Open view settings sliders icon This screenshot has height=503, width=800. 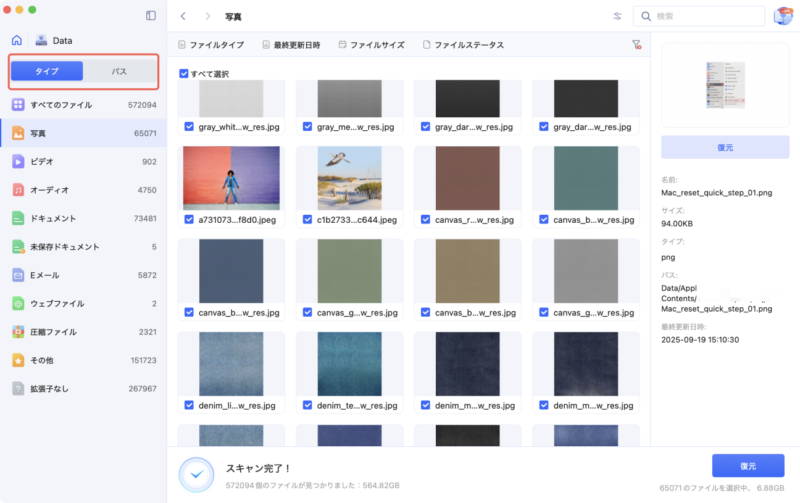click(617, 16)
